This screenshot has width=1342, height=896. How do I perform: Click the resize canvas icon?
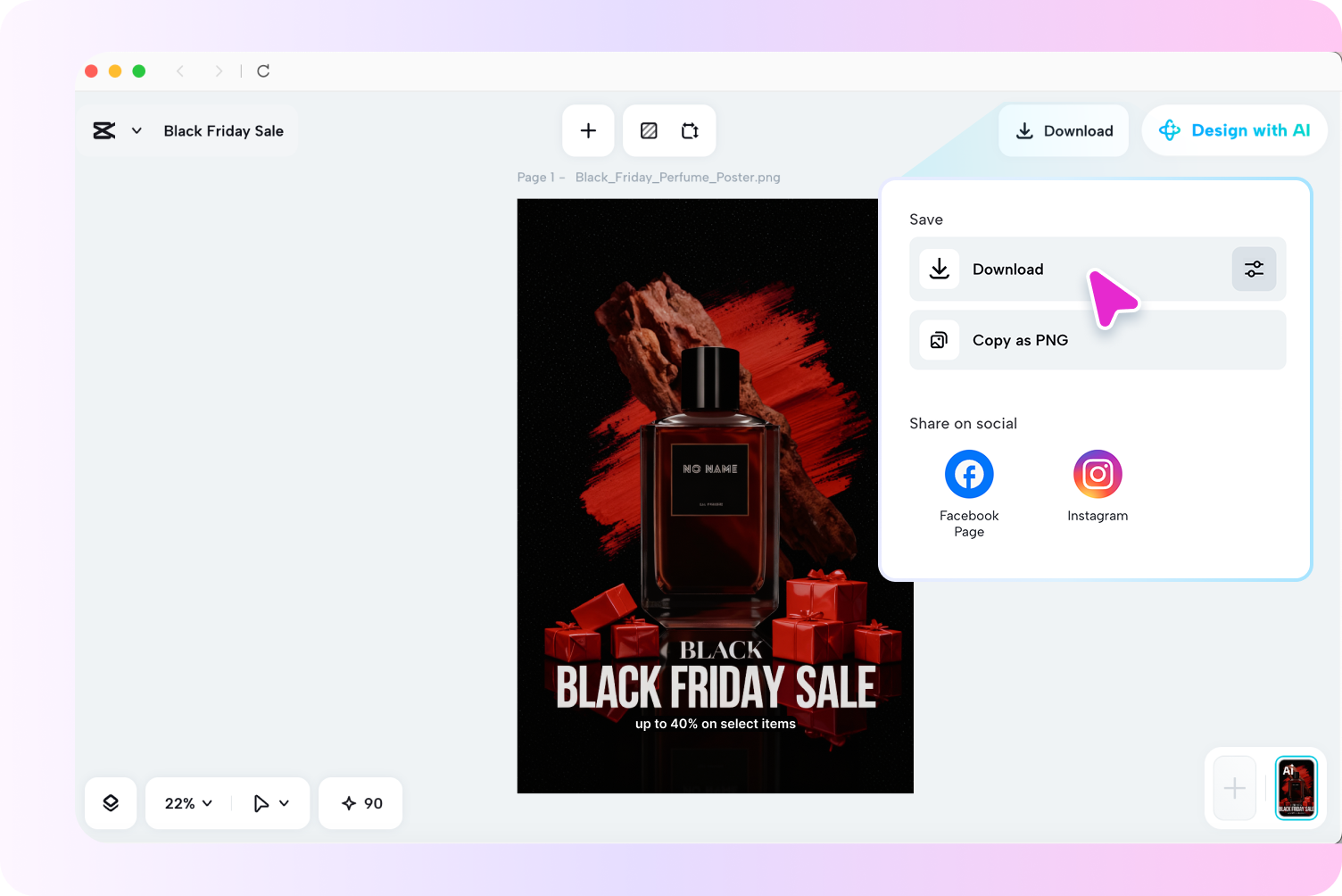click(690, 130)
